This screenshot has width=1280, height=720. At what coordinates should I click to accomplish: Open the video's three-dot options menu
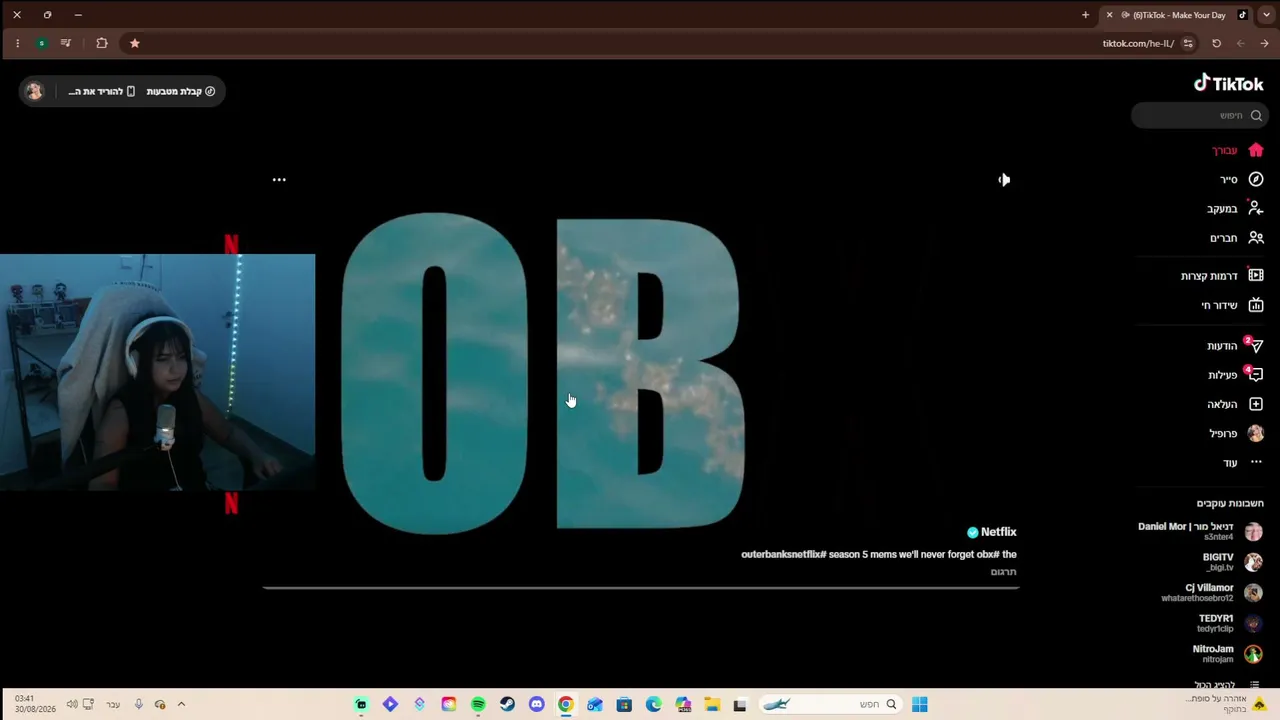(x=279, y=180)
